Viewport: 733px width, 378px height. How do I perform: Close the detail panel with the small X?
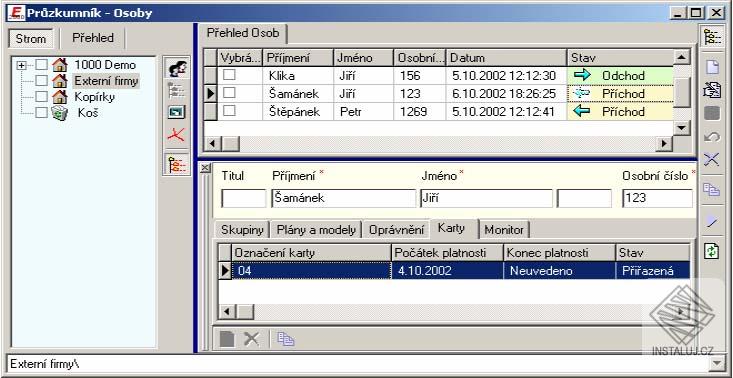(x=205, y=168)
